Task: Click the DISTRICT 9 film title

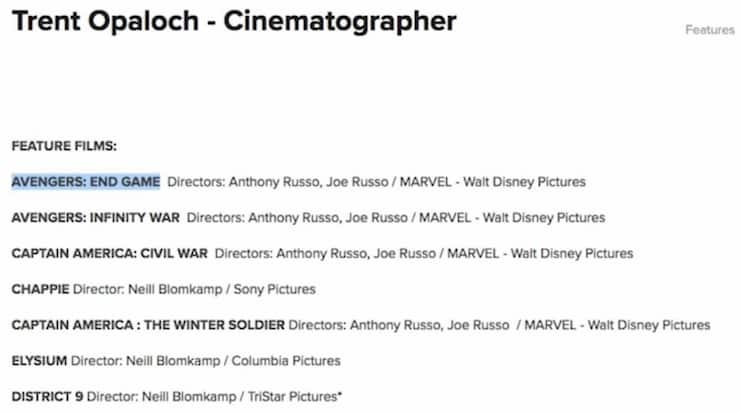Action: tap(47, 396)
